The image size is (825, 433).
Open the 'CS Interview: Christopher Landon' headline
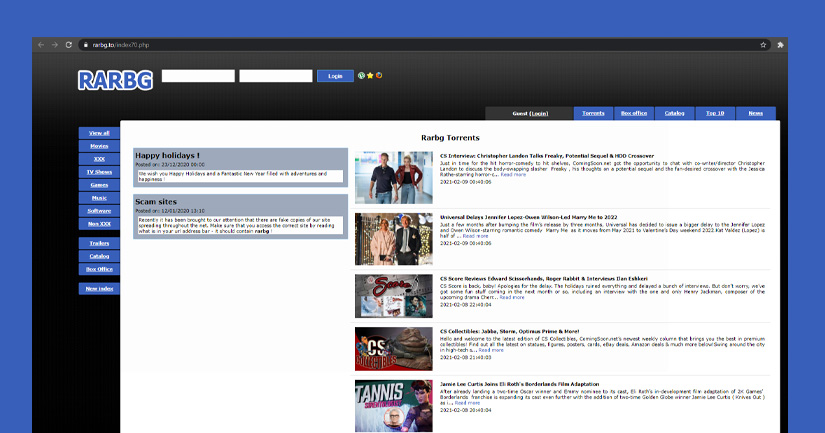pos(547,156)
